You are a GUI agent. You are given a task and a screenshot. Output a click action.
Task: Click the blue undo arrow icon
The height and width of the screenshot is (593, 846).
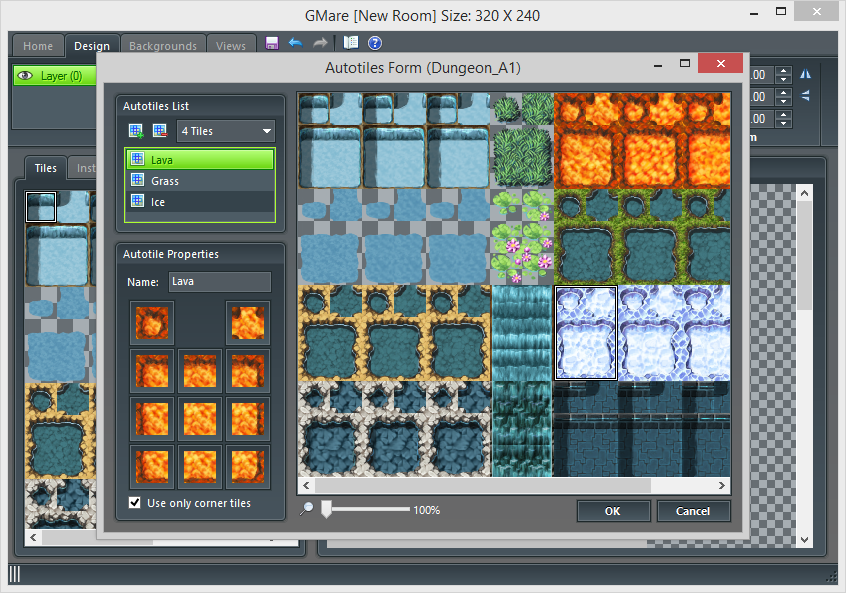(296, 43)
